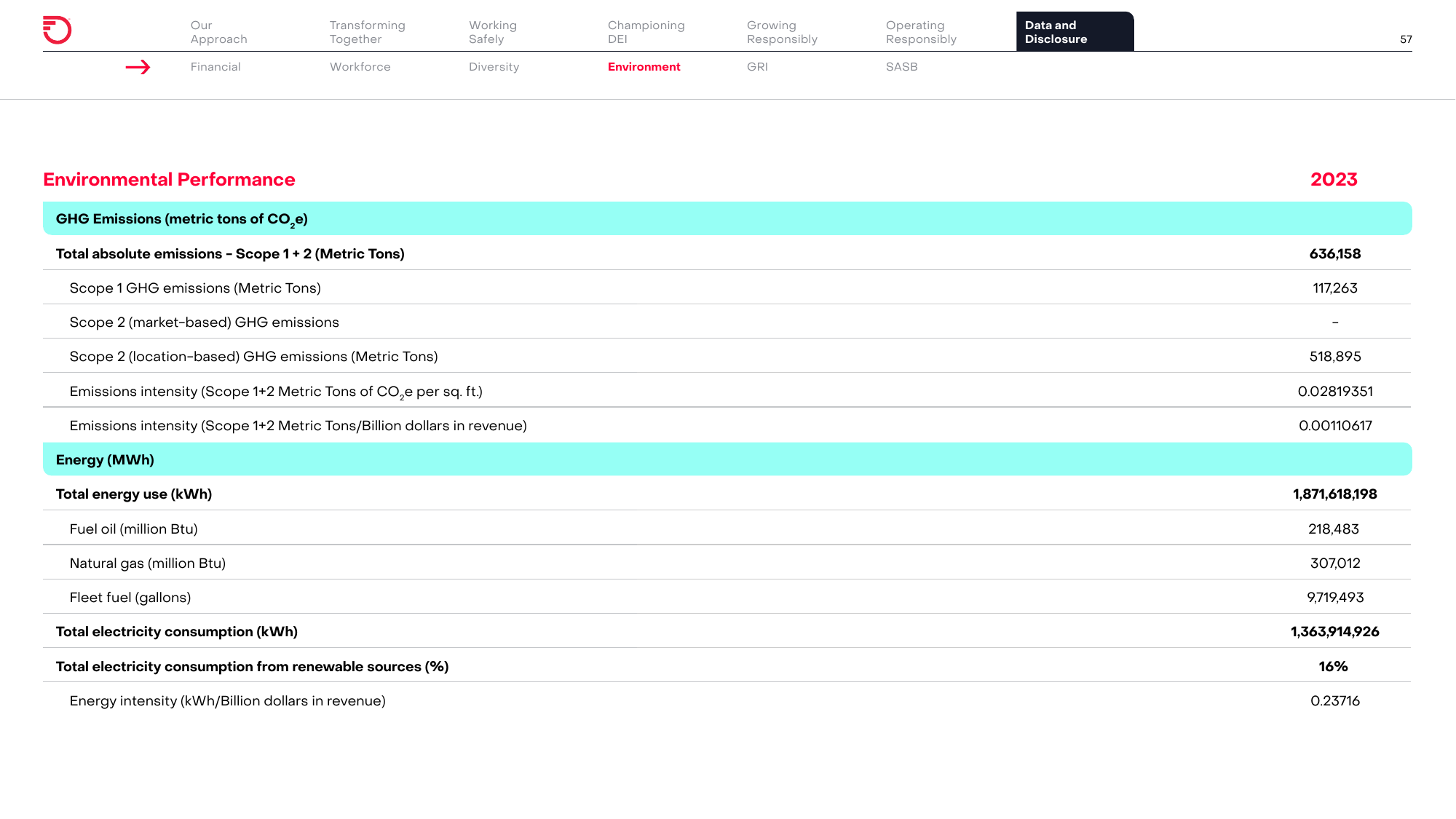Image resolution: width=1456 pixels, height=819 pixels.
Task: Click the 1,363,914,926 electricity value
Action: click(x=1334, y=632)
